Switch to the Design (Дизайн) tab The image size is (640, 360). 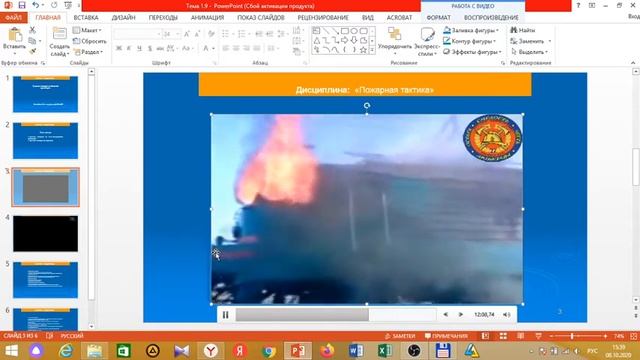click(123, 18)
